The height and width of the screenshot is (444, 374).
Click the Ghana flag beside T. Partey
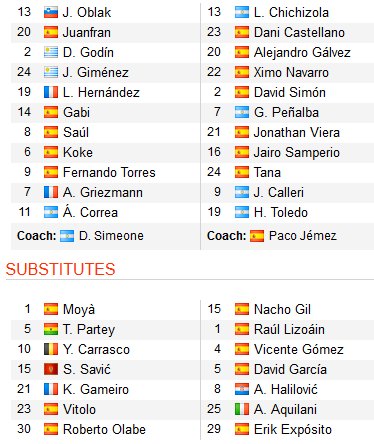point(51,329)
